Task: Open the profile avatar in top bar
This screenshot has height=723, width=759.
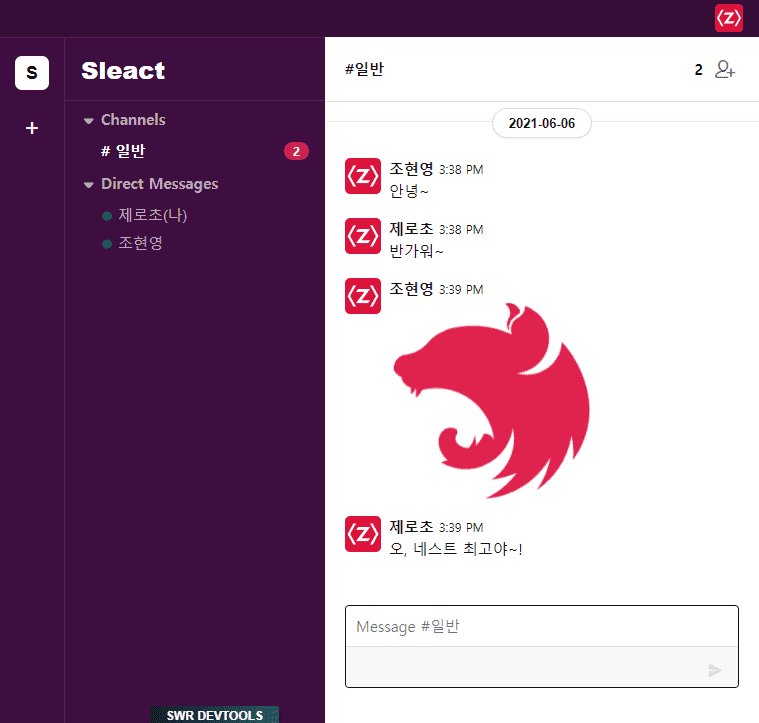Action: coord(729,18)
